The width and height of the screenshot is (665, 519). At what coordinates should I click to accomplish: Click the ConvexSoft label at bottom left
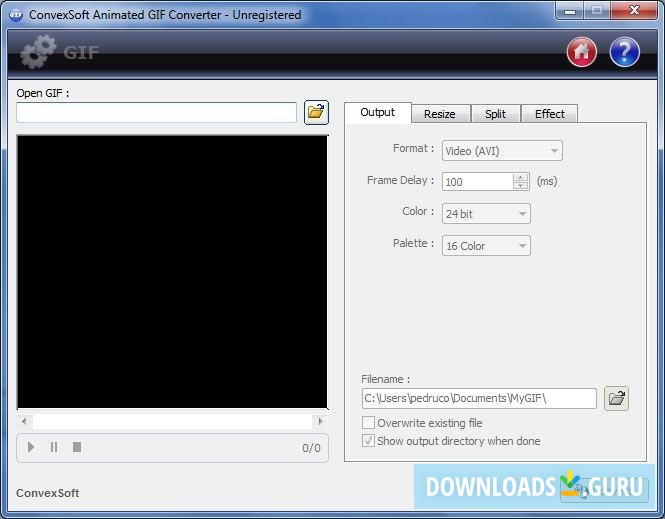(x=48, y=493)
